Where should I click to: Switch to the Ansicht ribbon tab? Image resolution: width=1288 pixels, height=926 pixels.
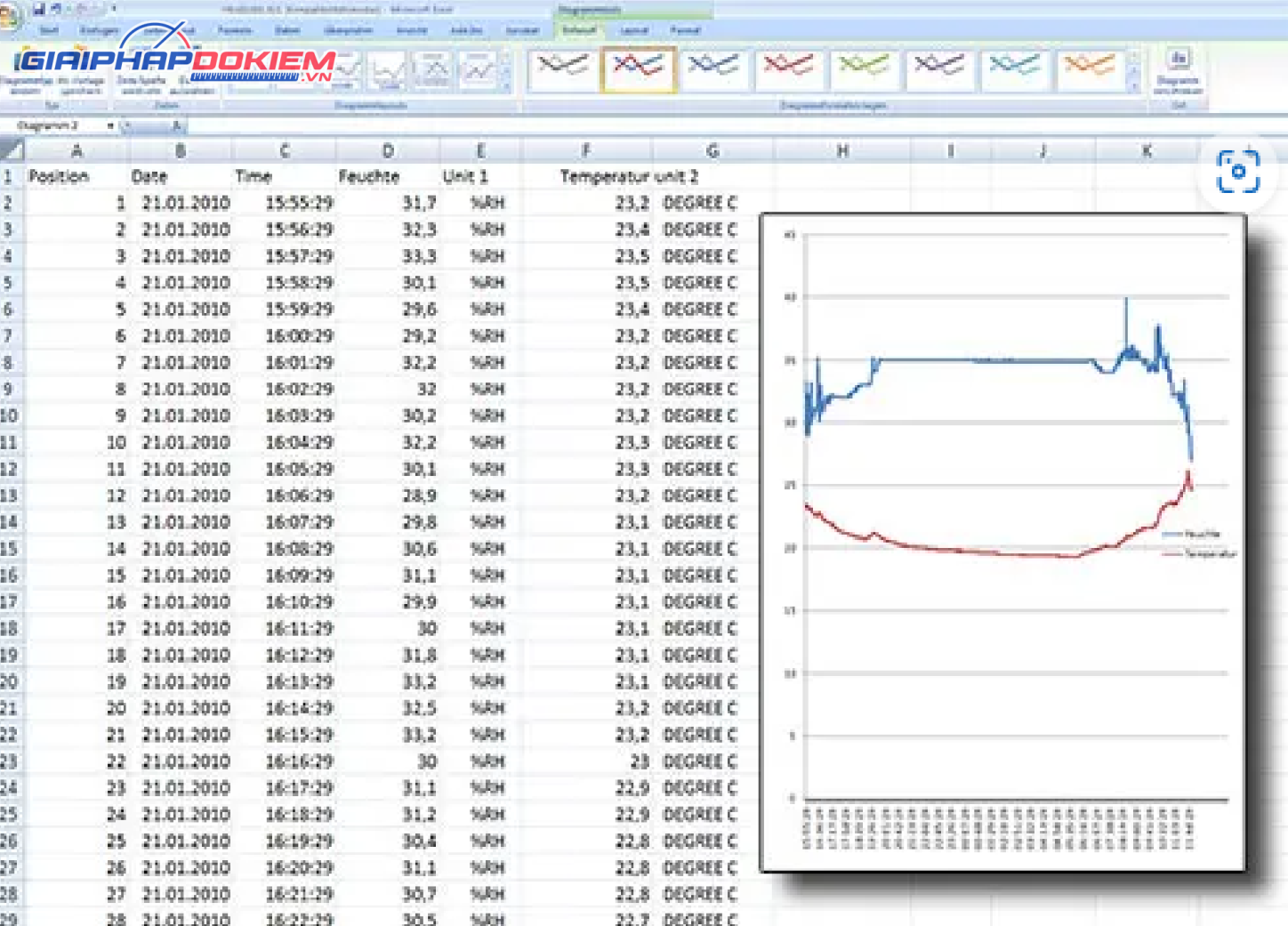[x=412, y=30]
